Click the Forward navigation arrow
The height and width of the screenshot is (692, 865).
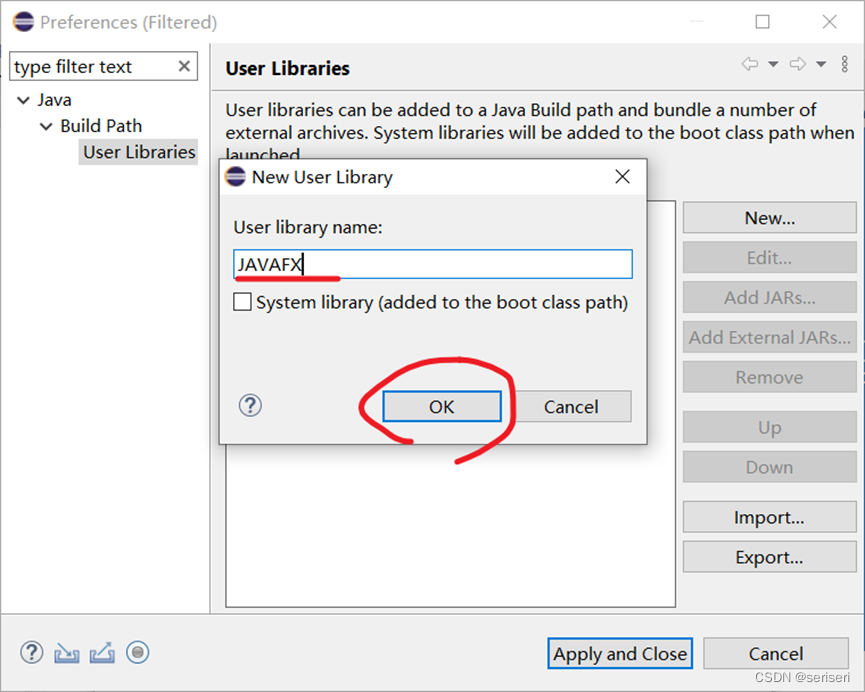coord(797,64)
